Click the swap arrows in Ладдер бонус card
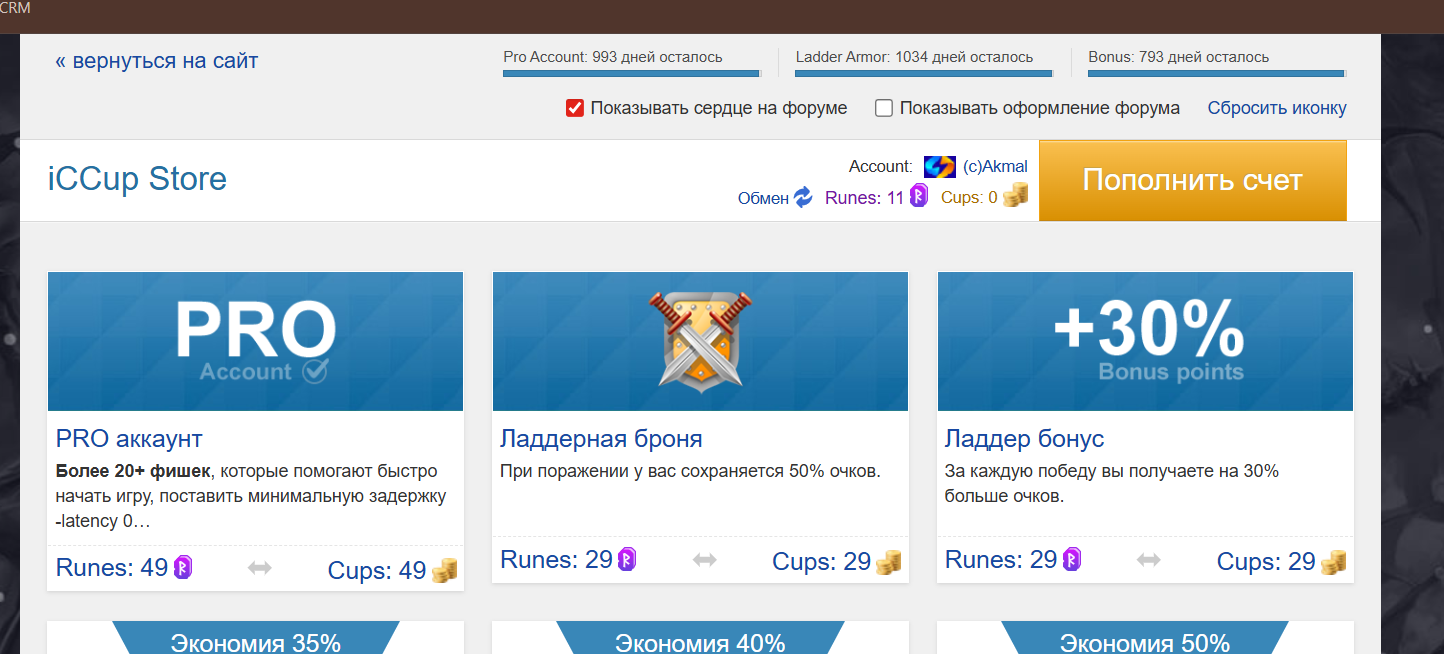The image size is (1444, 654). pyautogui.click(x=1149, y=560)
